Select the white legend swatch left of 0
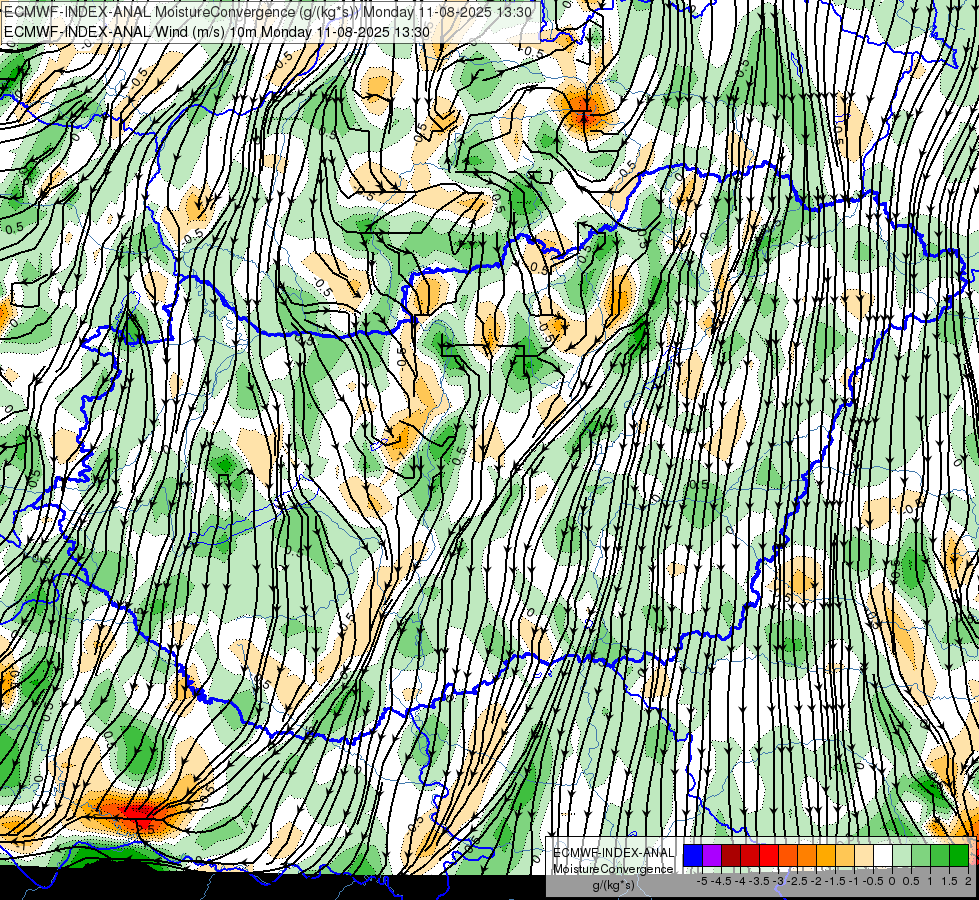This screenshot has height=900, width=979. [x=883, y=856]
